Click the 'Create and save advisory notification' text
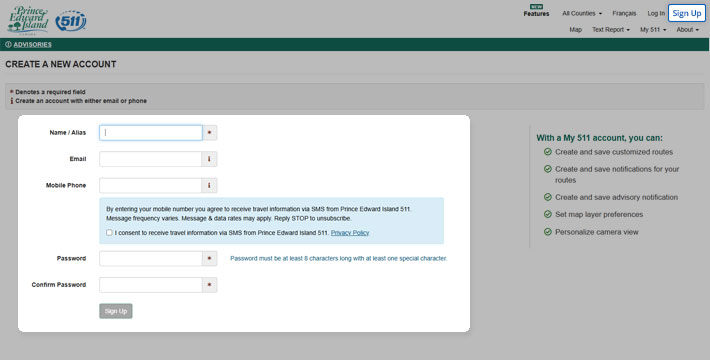Image resolution: width=710 pixels, height=360 pixels. pos(616,197)
